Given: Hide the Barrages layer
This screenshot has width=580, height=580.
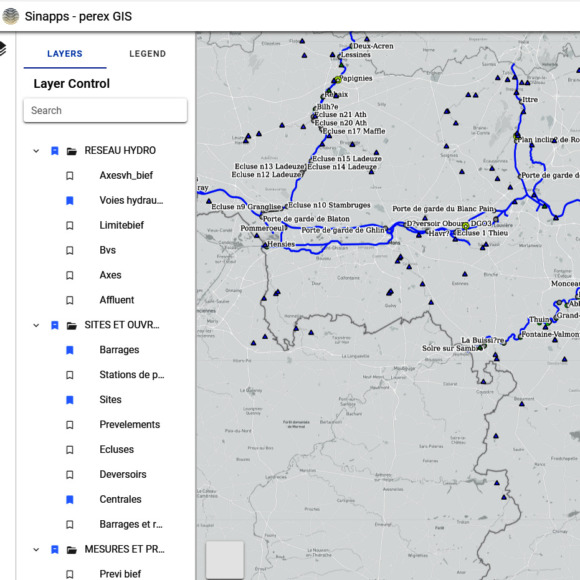Looking at the screenshot, I should coord(70,350).
